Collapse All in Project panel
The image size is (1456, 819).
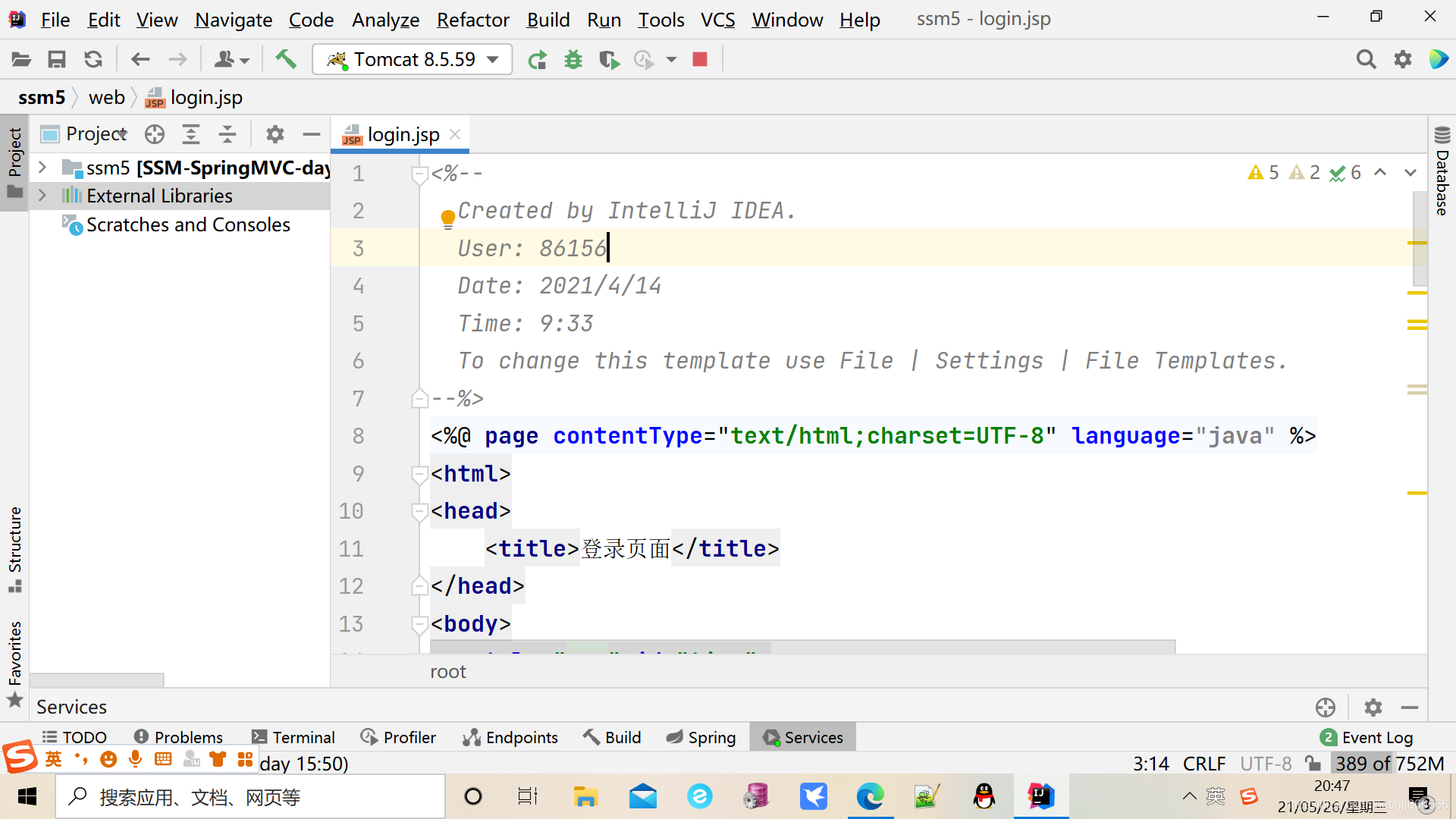(x=227, y=134)
